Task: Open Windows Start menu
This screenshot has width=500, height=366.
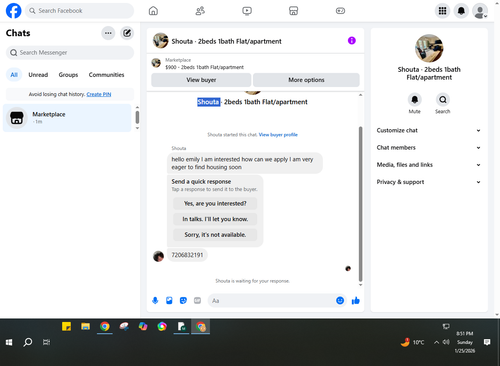Action: pos(9,342)
